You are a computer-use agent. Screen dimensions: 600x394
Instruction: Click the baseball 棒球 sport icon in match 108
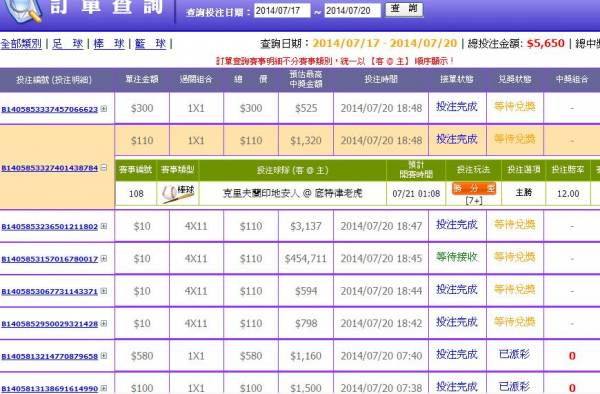pyautogui.click(x=178, y=193)
